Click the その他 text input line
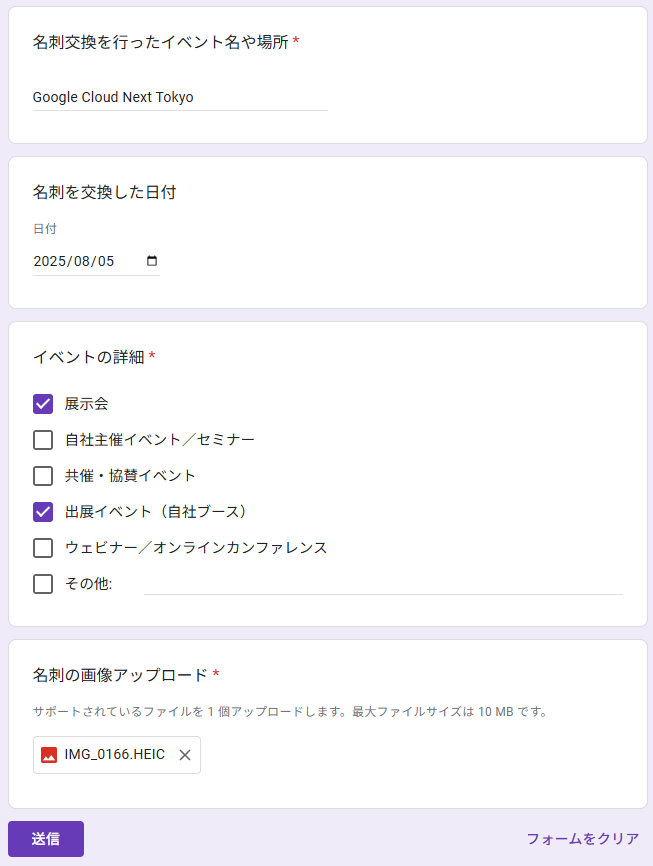 [x=382, y=584]
